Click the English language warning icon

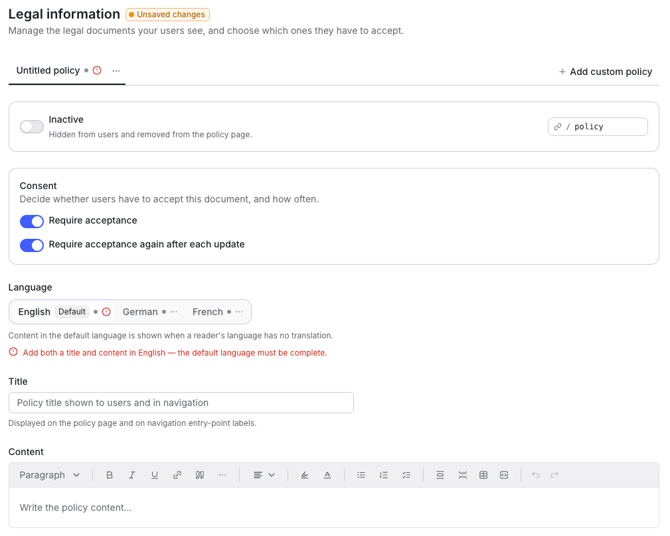click(x=106, y=312)
